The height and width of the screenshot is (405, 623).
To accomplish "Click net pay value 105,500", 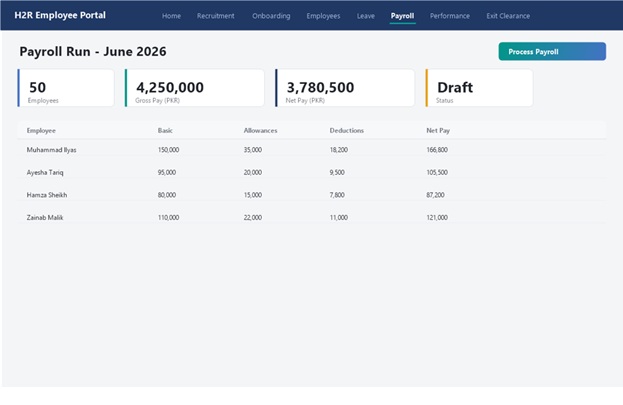I will tap(437, 172).
